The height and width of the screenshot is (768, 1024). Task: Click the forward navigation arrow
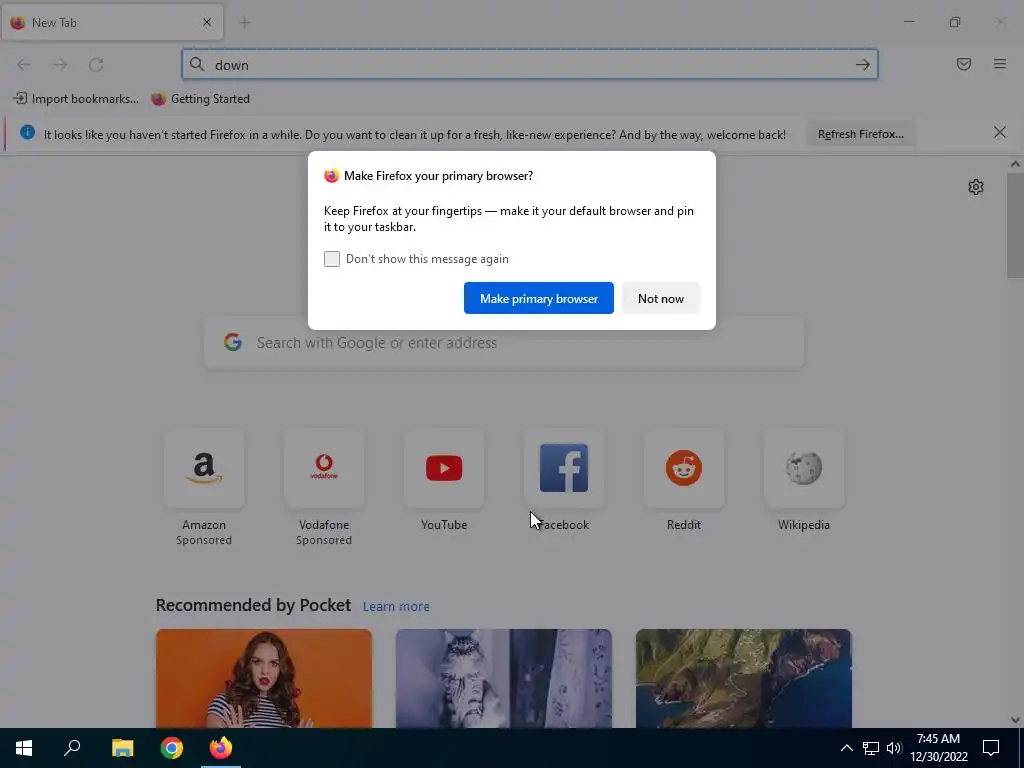point(60,65)
